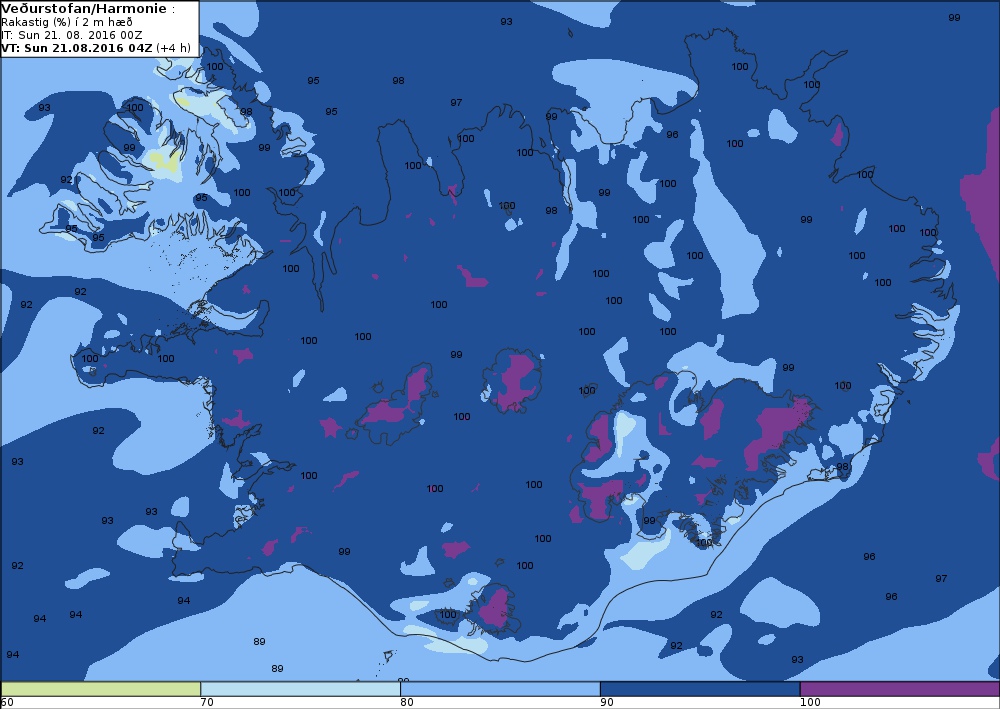Click the legend scale label '80'
This screenshot has height=709, width=1000.
[407, 703]
